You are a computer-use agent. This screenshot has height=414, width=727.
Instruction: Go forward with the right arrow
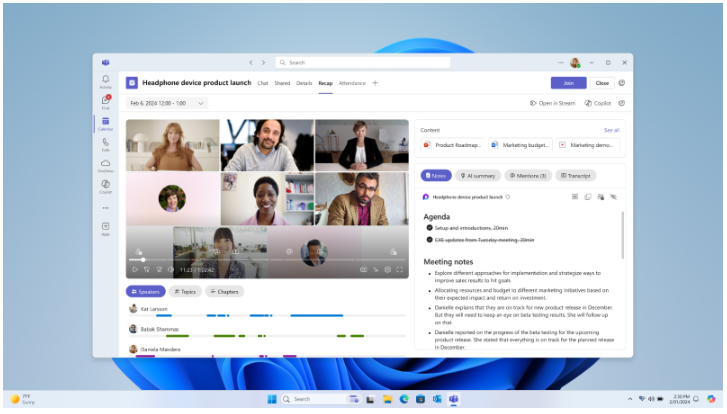coord(263,63)
